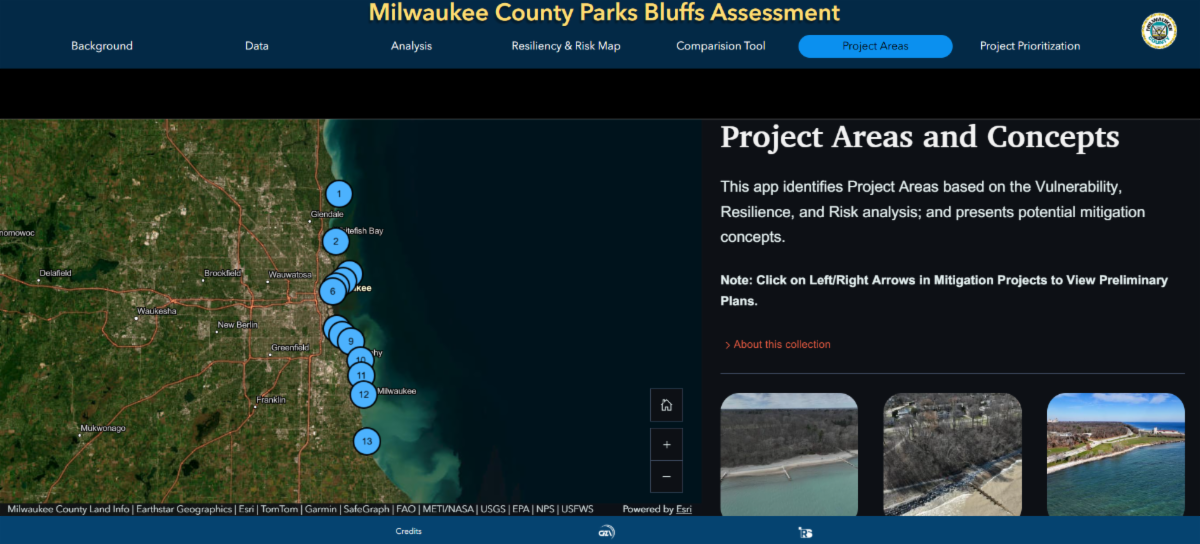Select map marker number 12
The image size is (1200, 544).
(x=364, y=394)
